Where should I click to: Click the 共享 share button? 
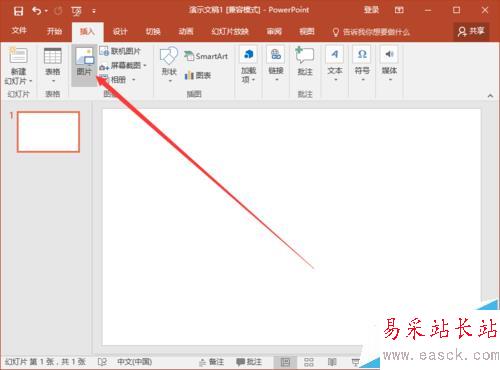coord(471,31)
